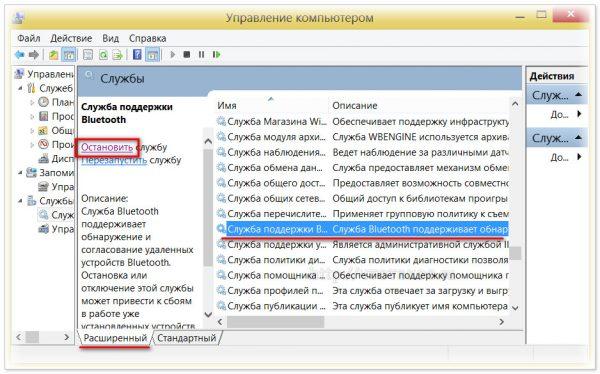
Task: Open the Справка menu
Action: click(x=147, y=38)
